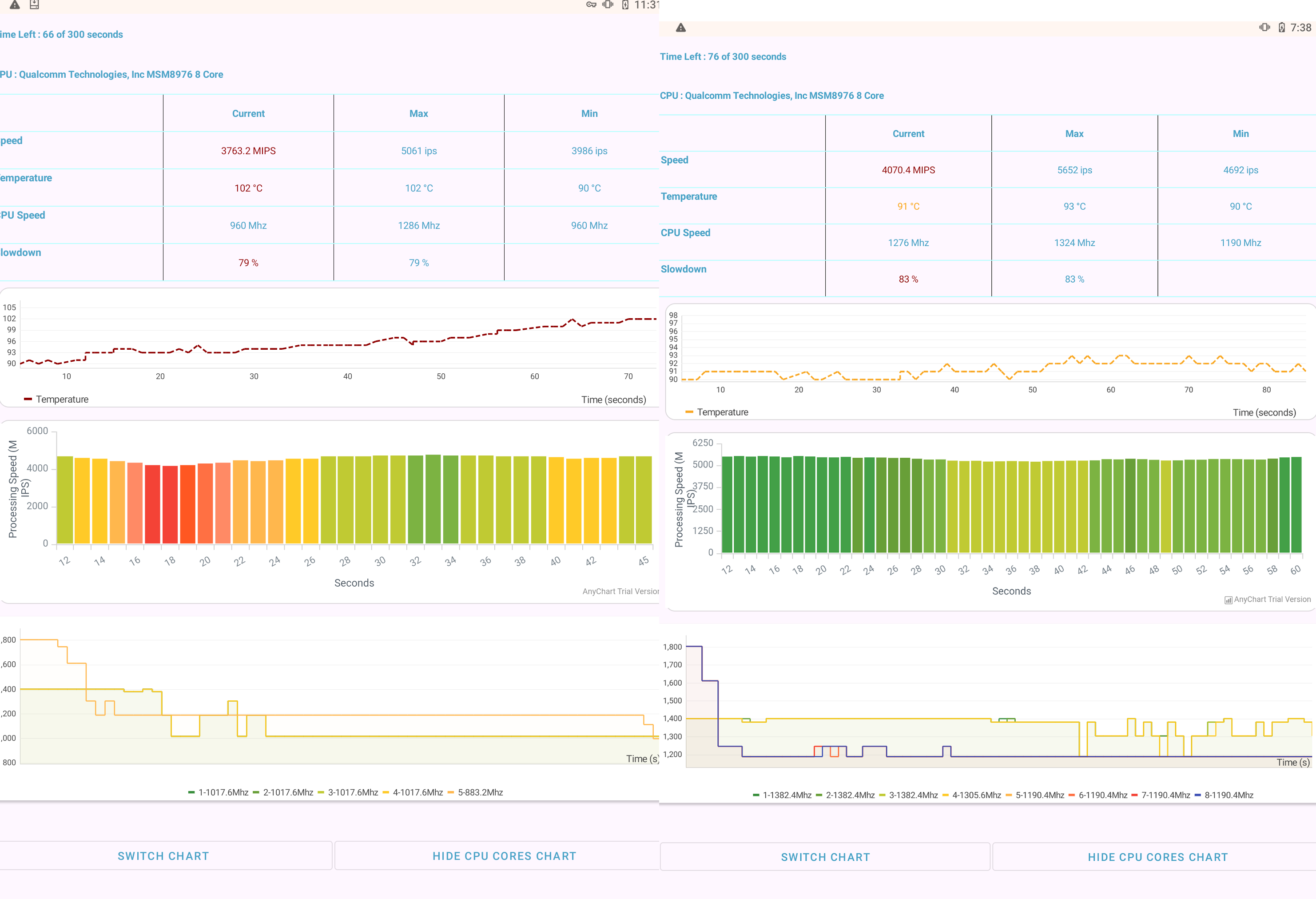
Task: Select the 1286 Mhz max CPU speed
Action: pos(419,225)
